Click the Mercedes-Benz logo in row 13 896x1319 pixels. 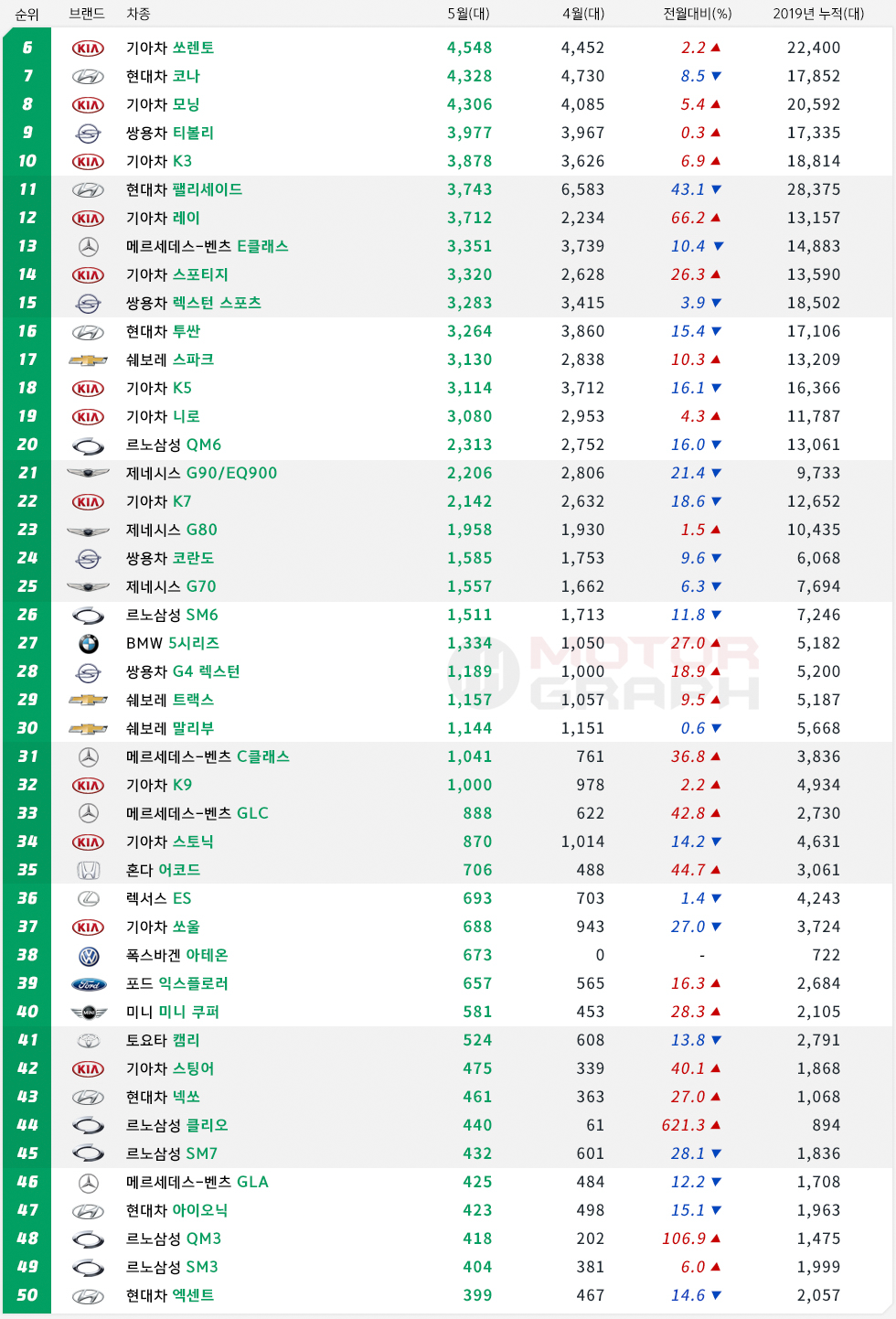coord(89,247)
